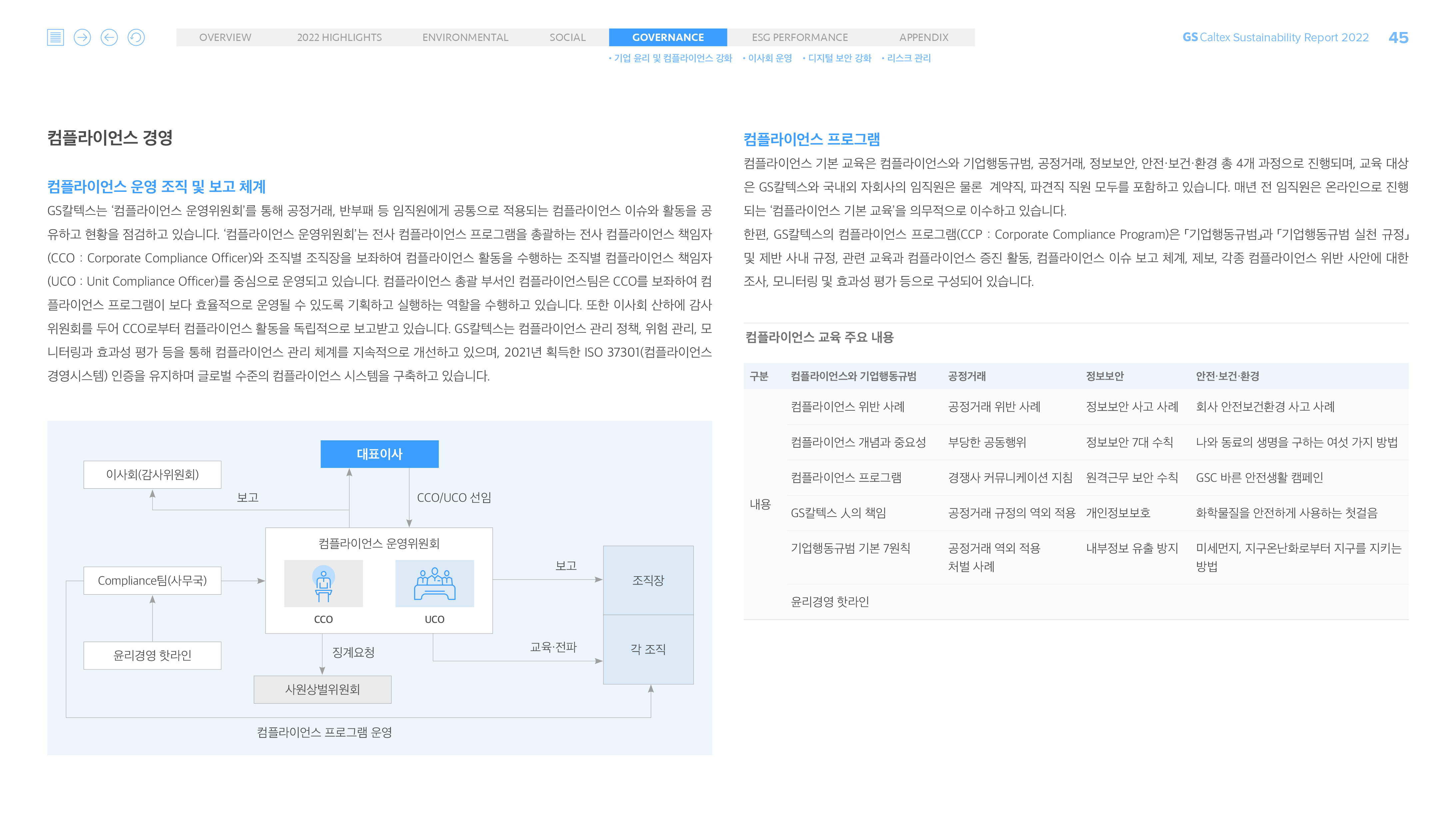Go to next page arrow icon
This screenshot has width=1456, height=826.
(x=82, y=37)
